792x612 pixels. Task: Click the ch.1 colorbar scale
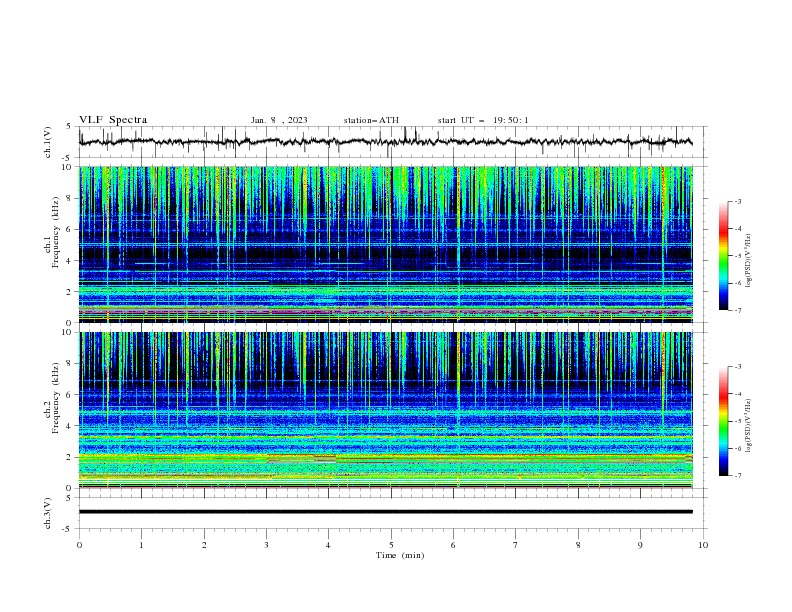point(724,256)
